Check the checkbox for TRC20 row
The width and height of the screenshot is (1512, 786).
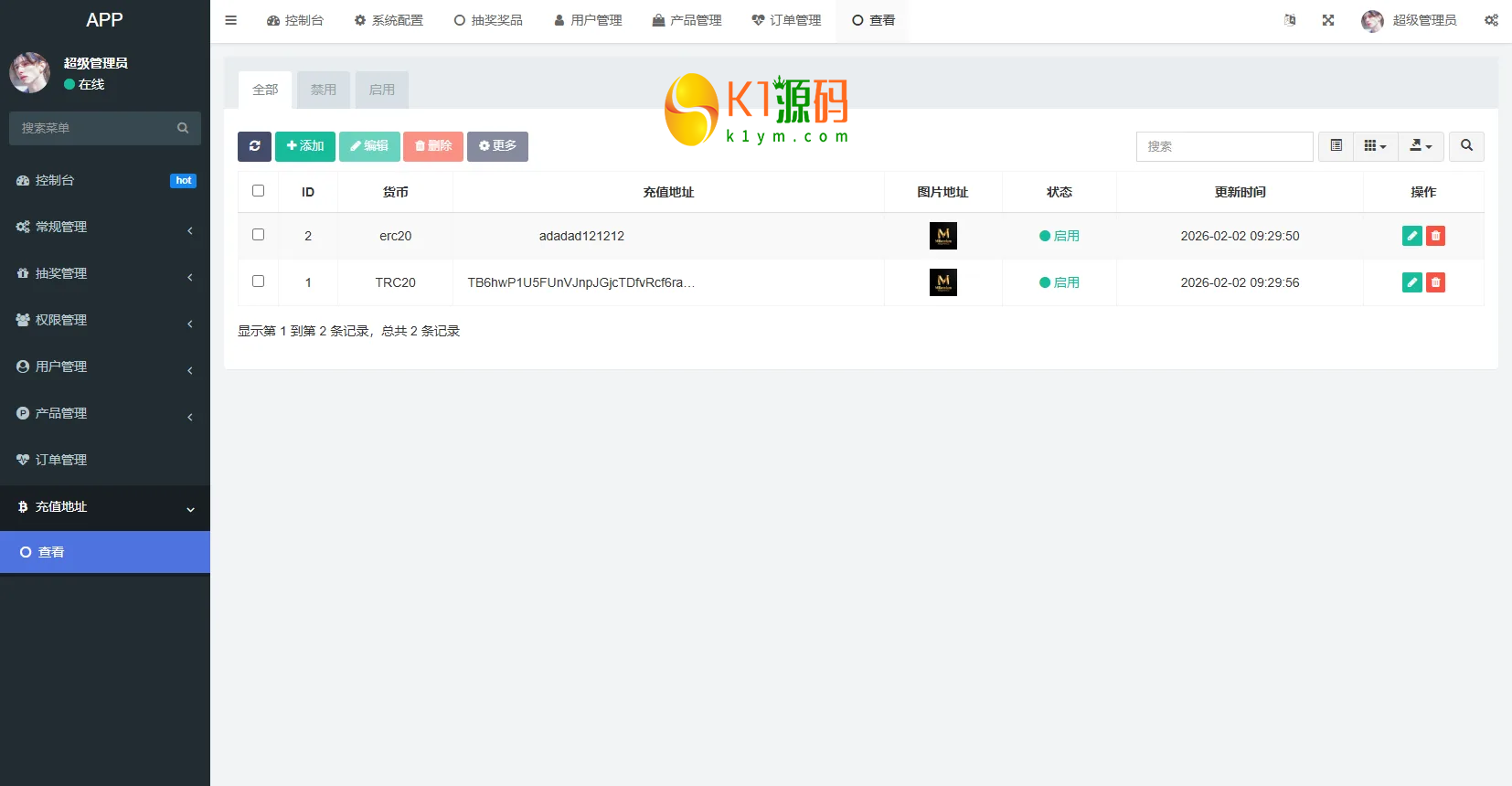point(258,281)
